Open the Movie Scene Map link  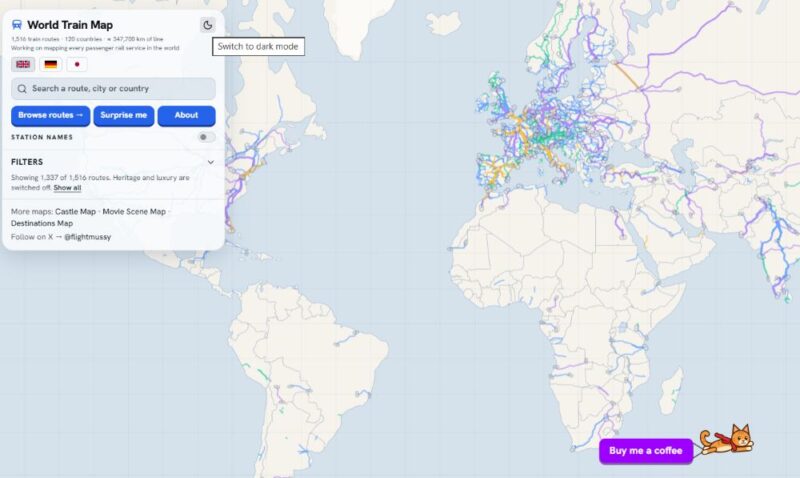(x=134, y=211)
